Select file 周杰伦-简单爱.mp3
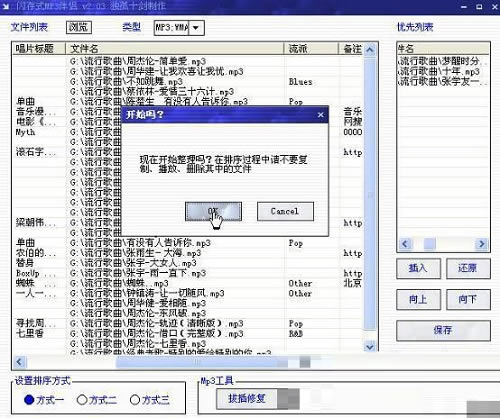Screen dimensions: 500x418 point(138,61)
